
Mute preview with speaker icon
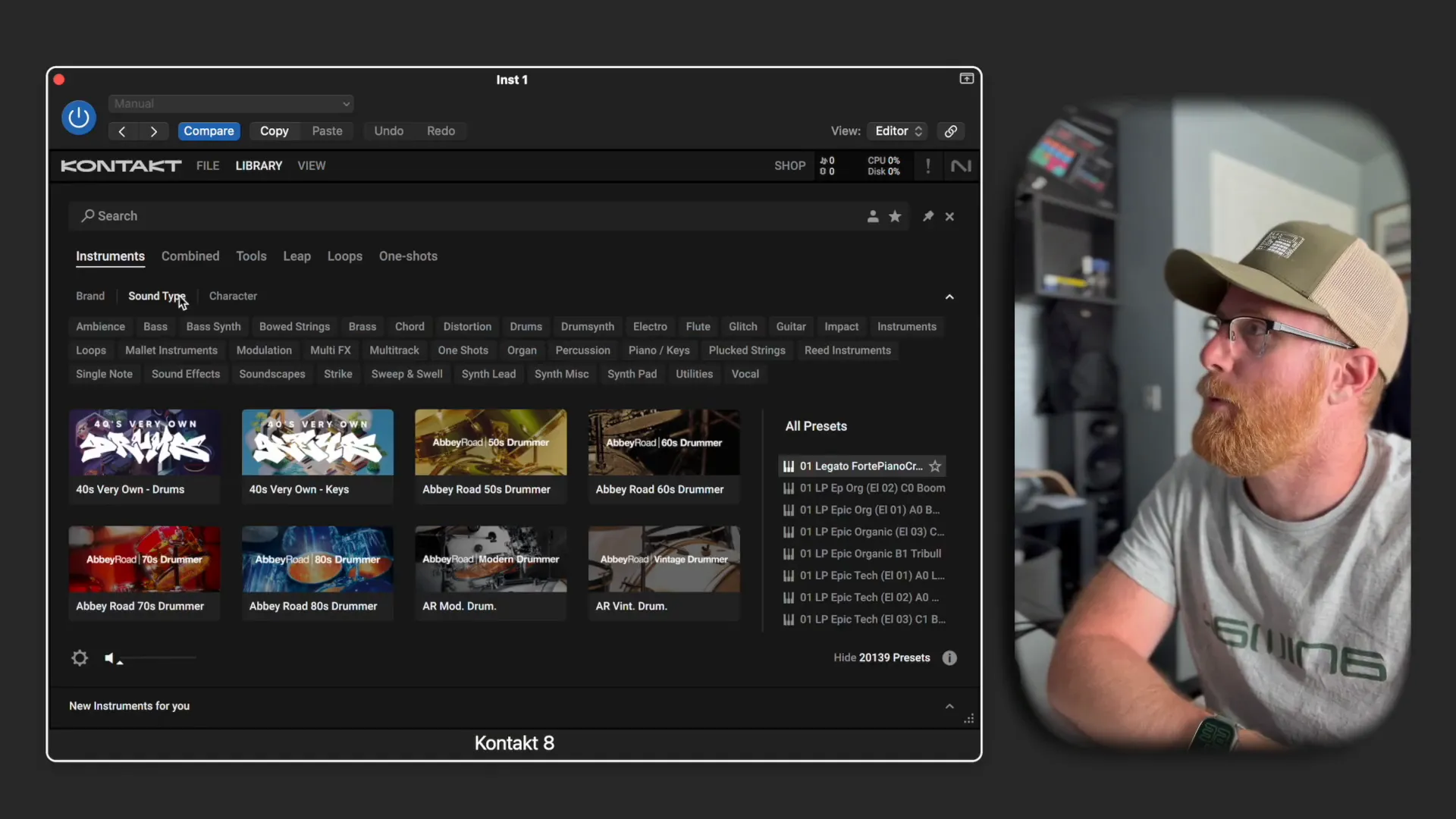point(109,658)
